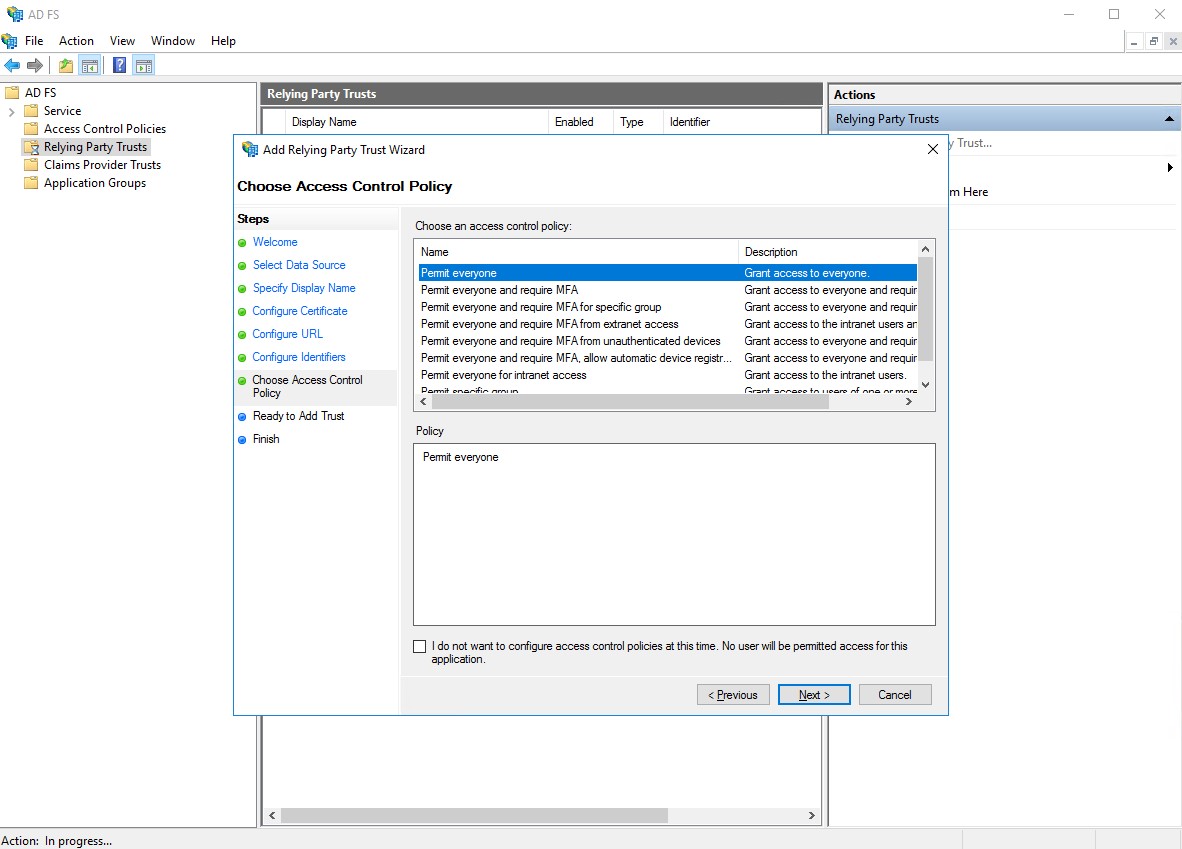Collapse the Relying Party Trusts actions section
The height and width of the screenshot is (849, 1182).
(x=1168, y=118)
